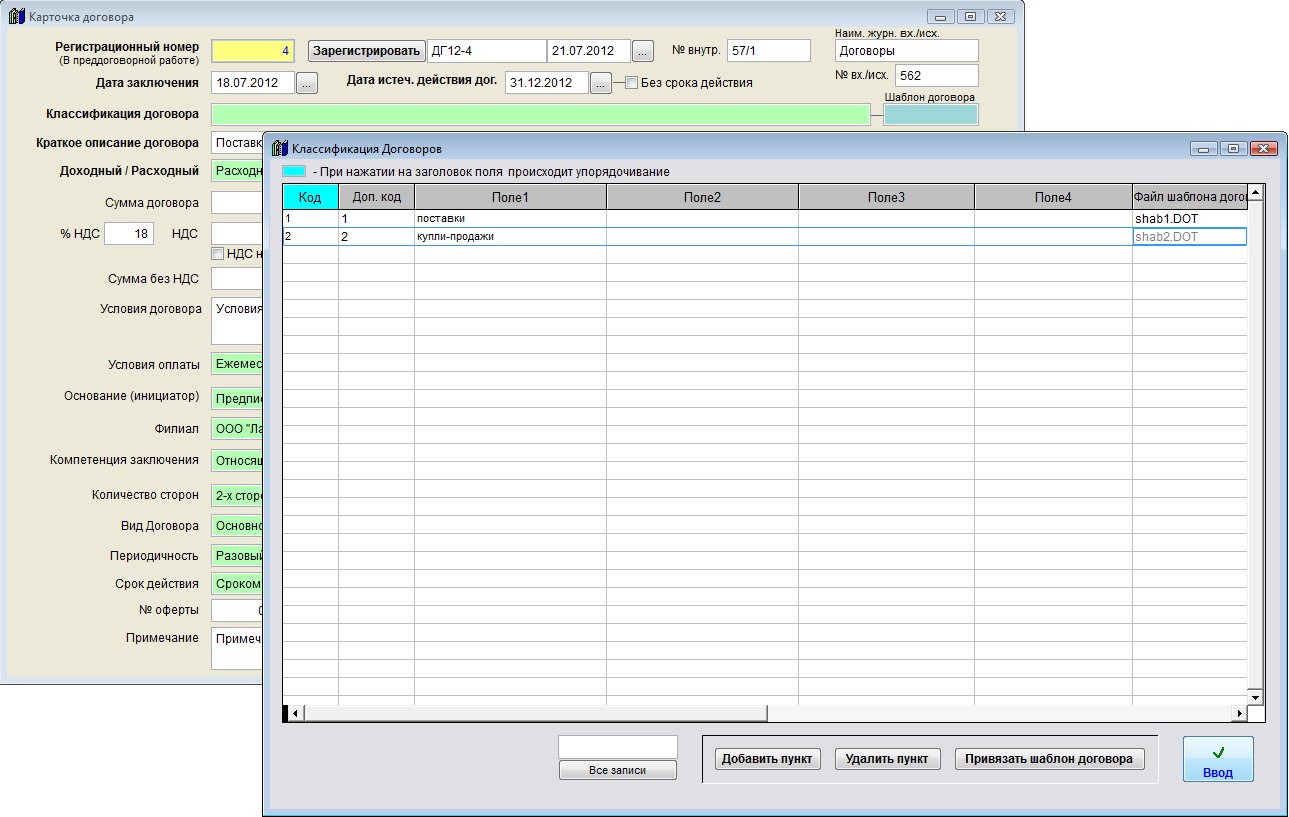Sort table by Код column header
Screen dimensions: 1289x817
click(x=310, y=197)
